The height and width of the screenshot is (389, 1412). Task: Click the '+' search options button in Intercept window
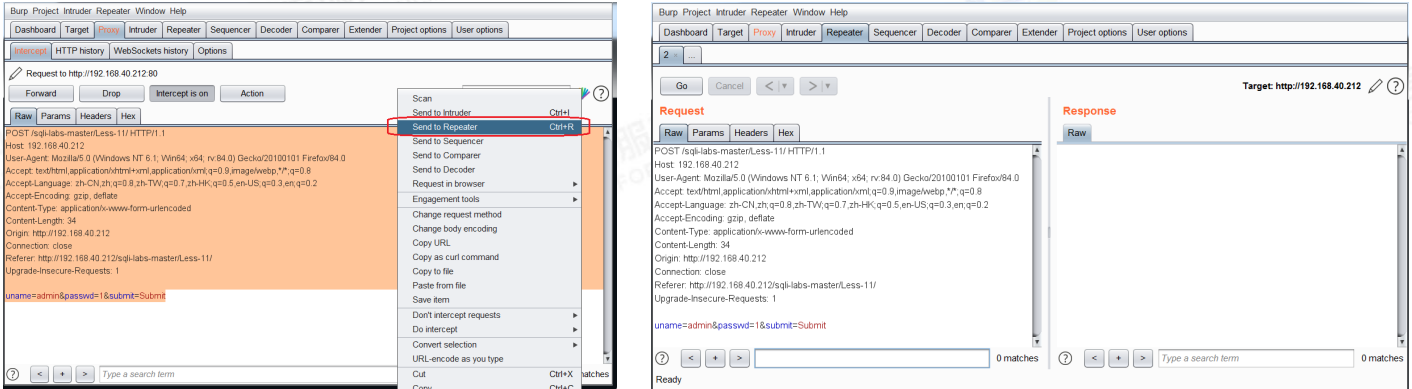point(62,374)
